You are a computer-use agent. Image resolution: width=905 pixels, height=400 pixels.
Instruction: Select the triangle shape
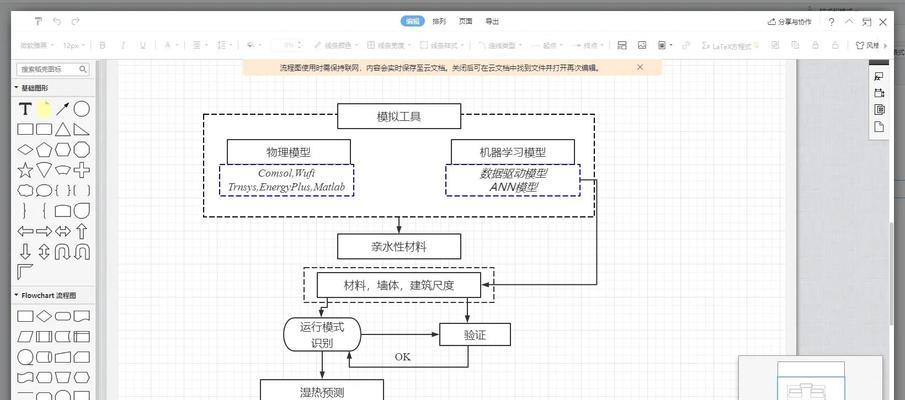click(62, 129)
